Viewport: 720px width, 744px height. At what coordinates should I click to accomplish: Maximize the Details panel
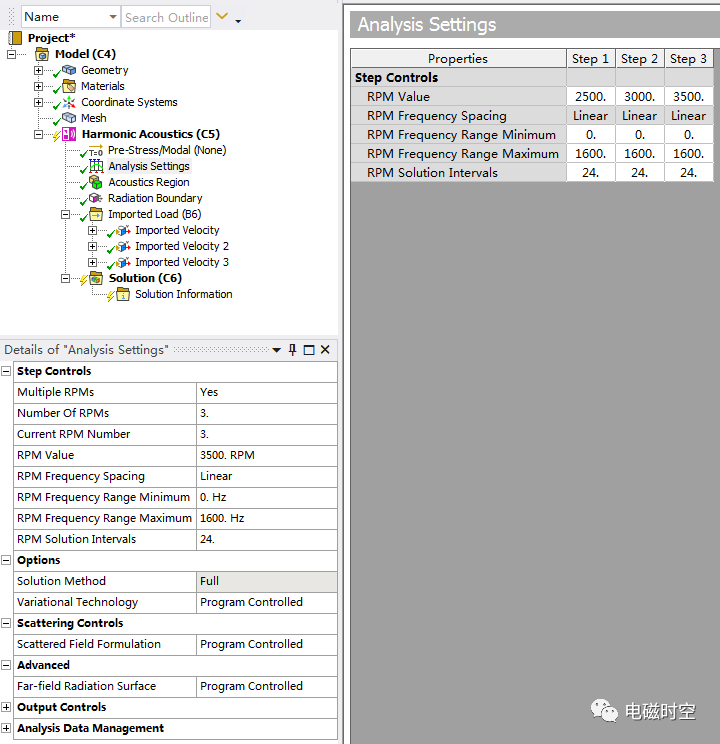(309, 350)
